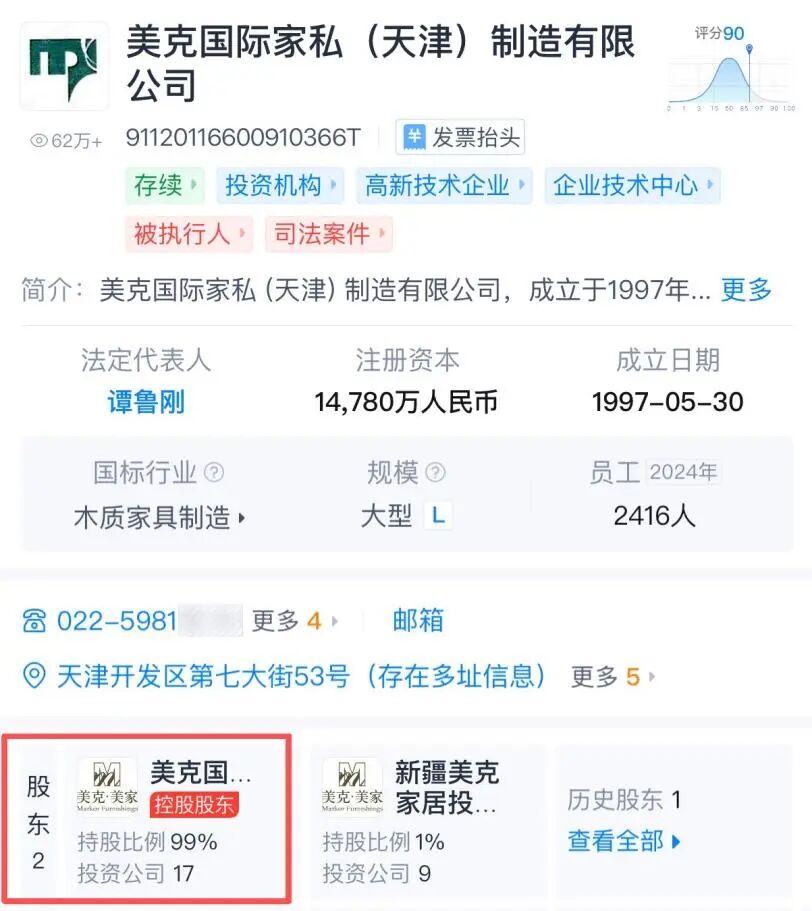Toggle the 存续 status tag
This screenshot has width=812, height=911.
[164, 186]
